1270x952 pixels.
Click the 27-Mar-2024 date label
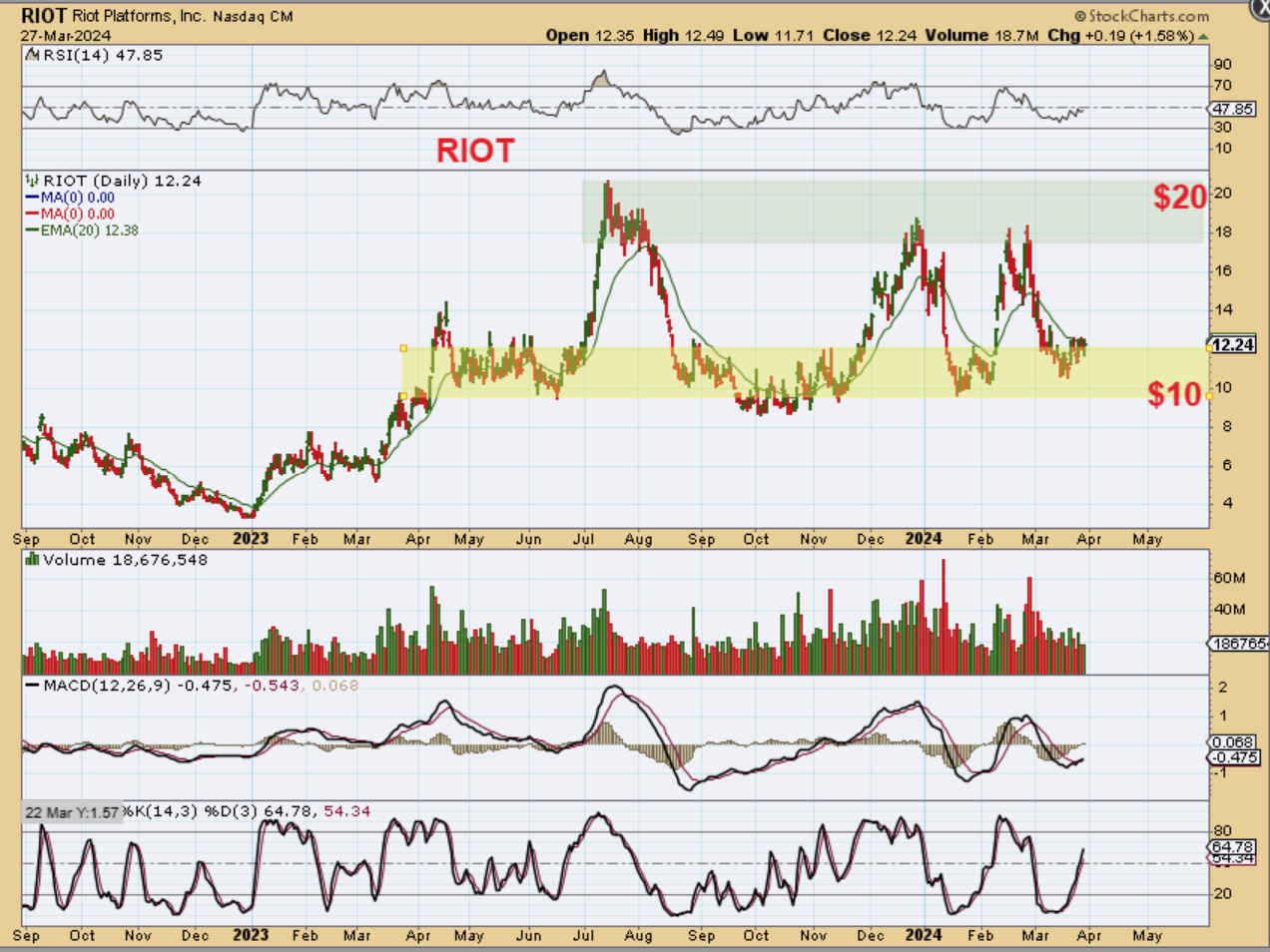click(x=66, y=36)
